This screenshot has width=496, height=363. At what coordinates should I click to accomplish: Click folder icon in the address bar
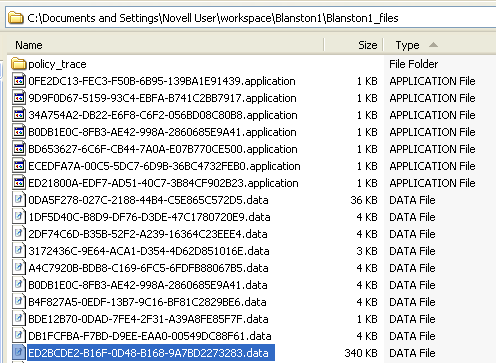16,18
